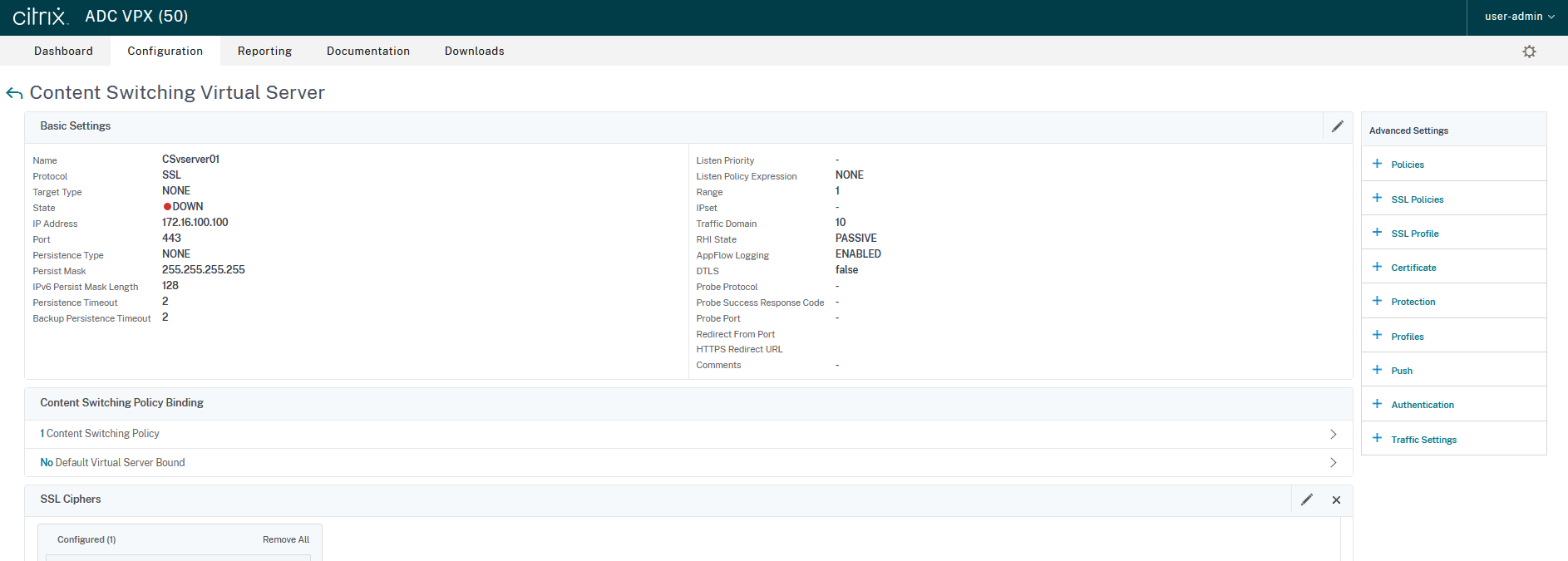This screenshot has height=561, width=1568.
Task: Click the plus icon next to Policies
Action: point(1377,164)
